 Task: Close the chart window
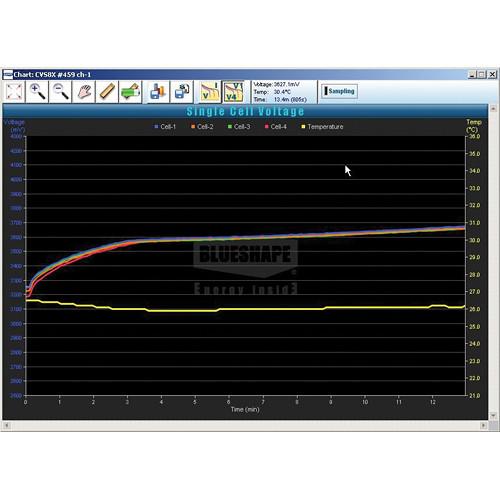(492, 75)
